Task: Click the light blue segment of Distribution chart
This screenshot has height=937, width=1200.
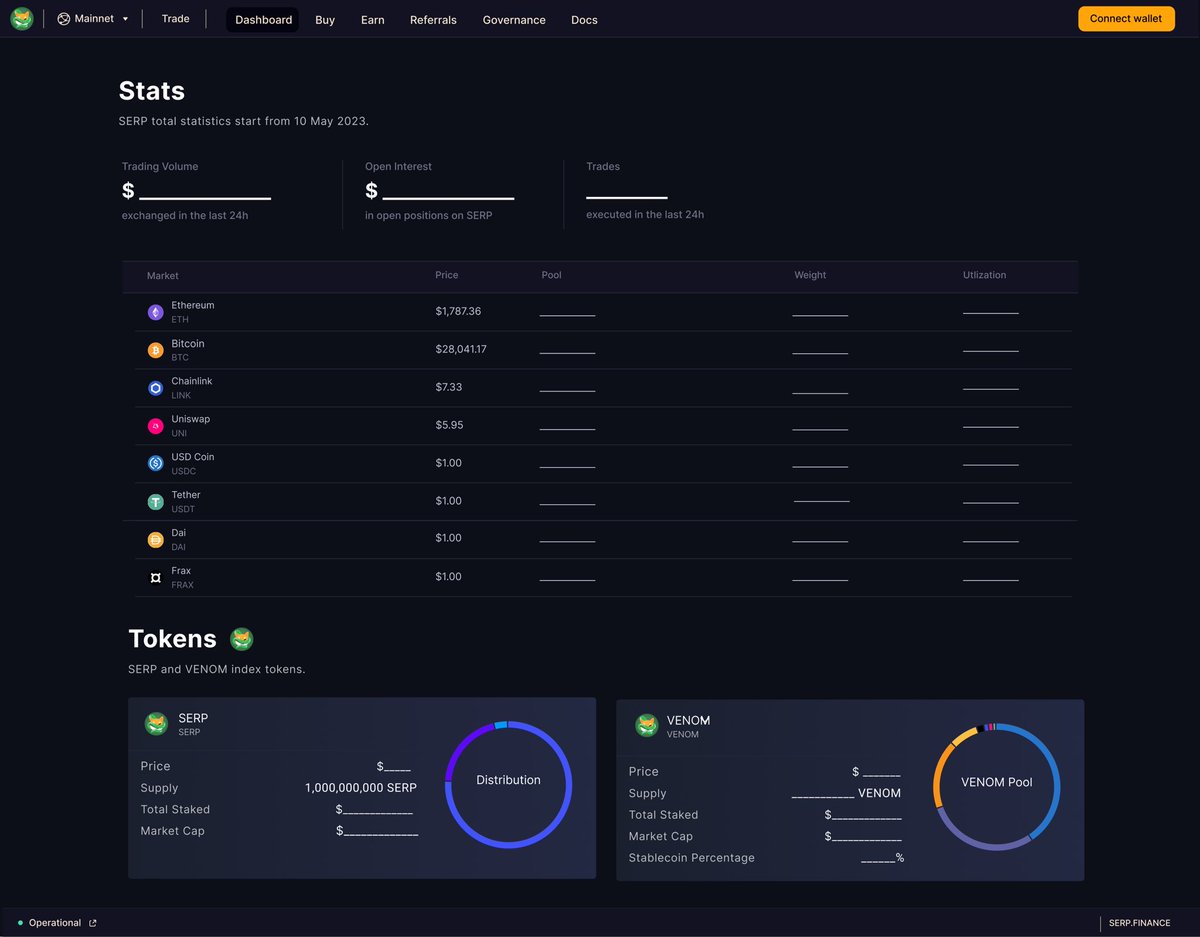Action: 500,725
